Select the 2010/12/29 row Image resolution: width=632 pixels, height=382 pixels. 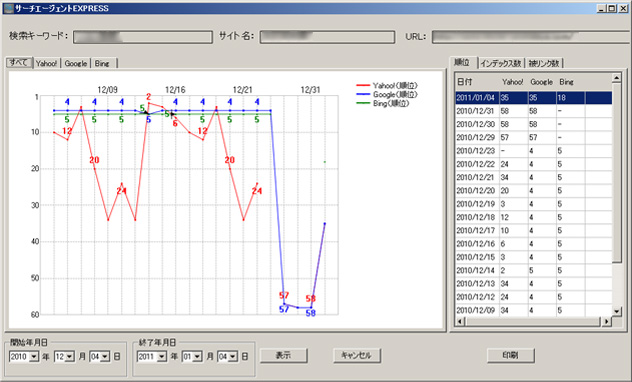point(534,138)
